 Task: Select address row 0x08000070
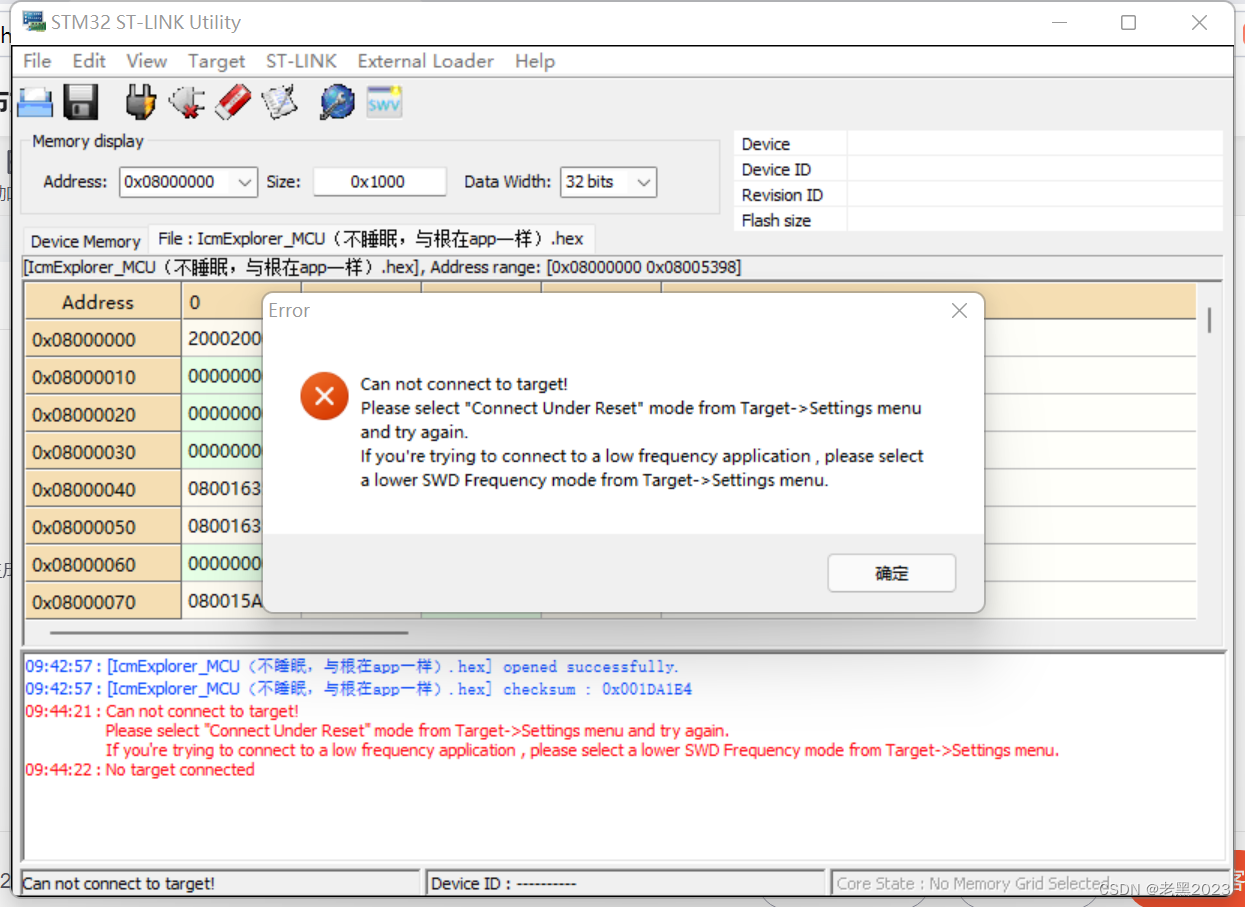103,602
